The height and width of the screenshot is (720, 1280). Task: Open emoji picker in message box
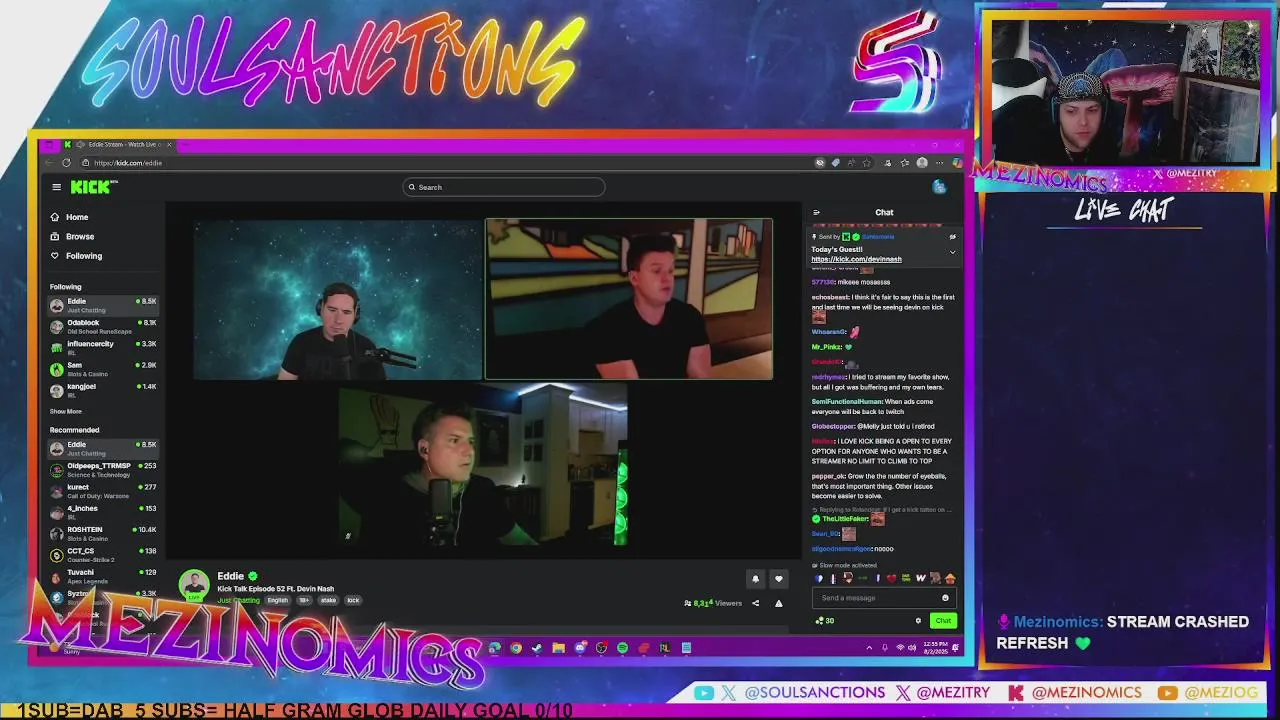945,598
